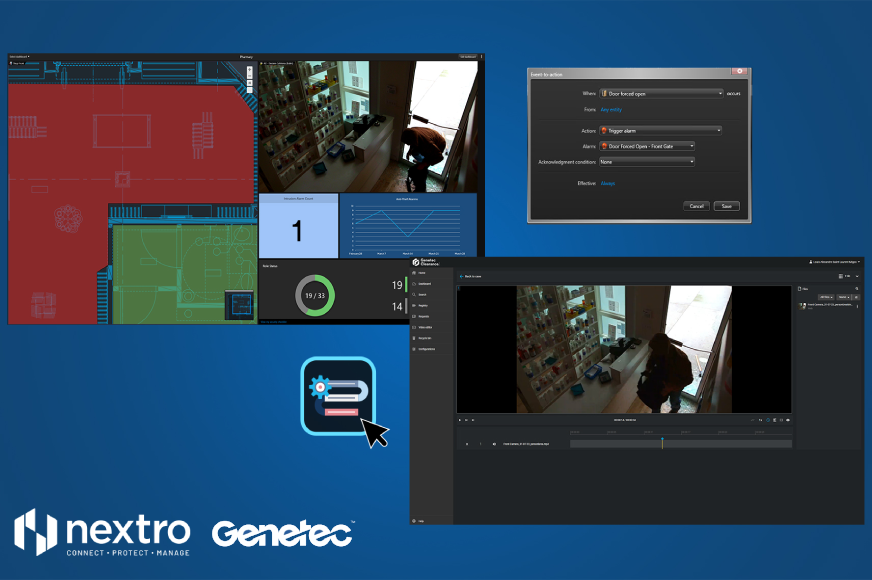Click the blue playhead marker on the video timeline
Viewport: 872px width, 580px height.
click(663, 439)
